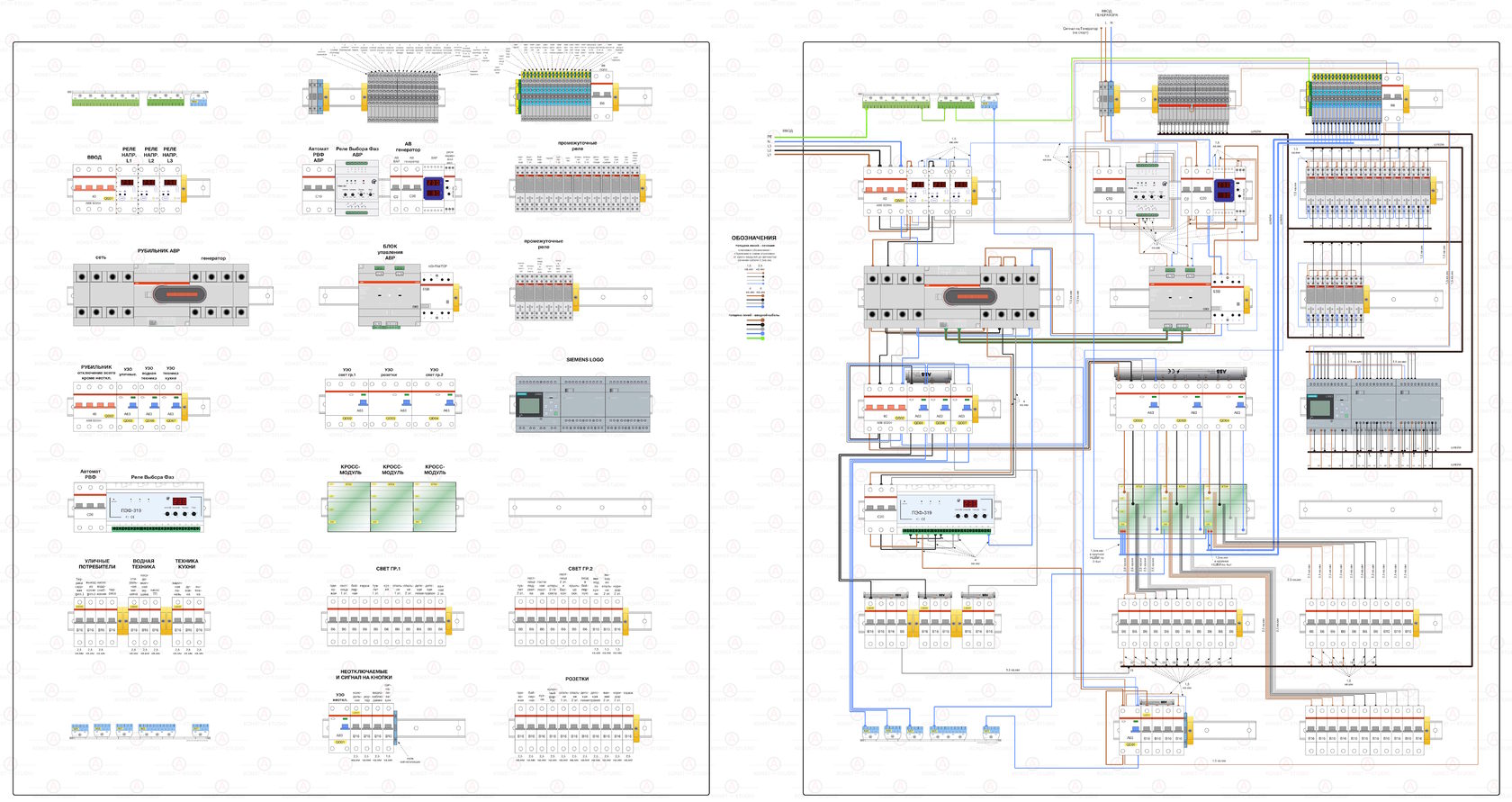Viewport: 1512px width, 802px height.
Task: Click the ВВОД heading above the left input breaker
Action: click(x=94, y=157)
